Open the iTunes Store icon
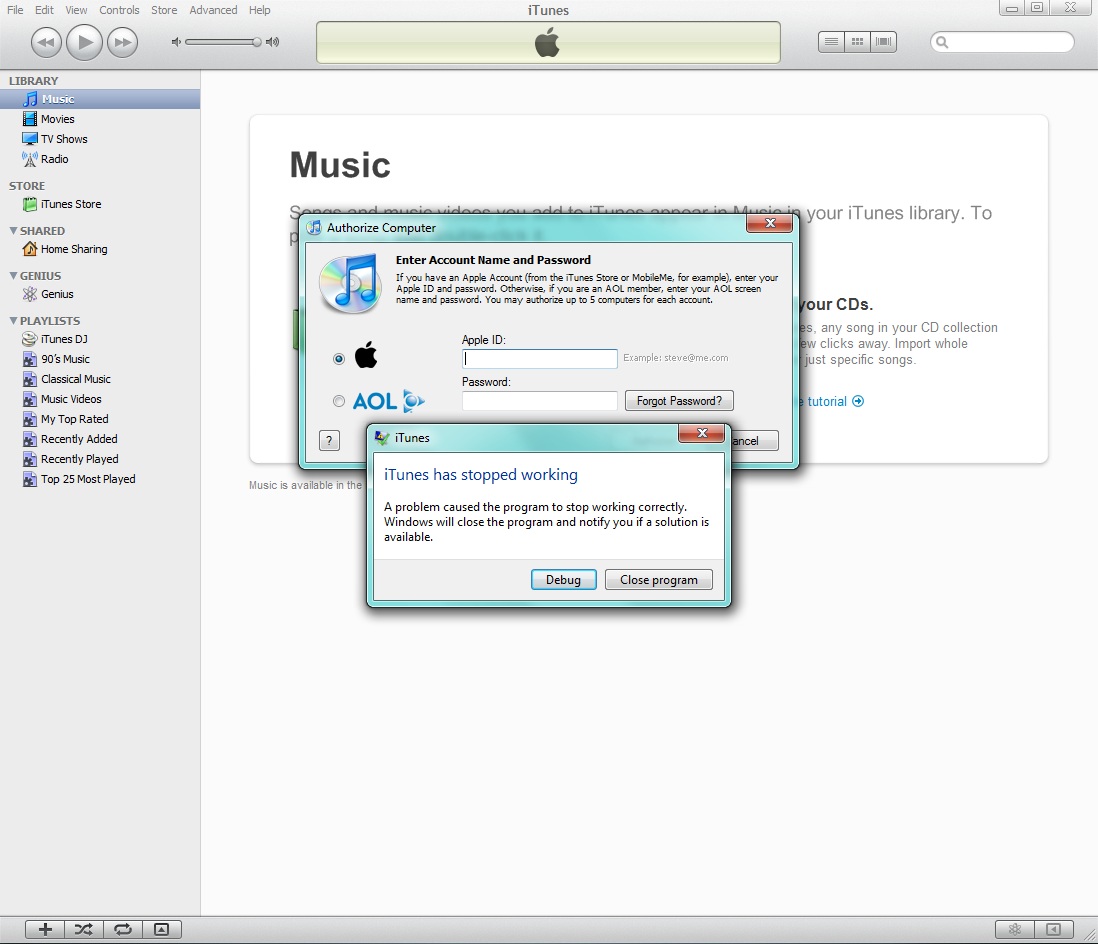The height and width of the screenshot is (944, 1098). click(29, 204)
